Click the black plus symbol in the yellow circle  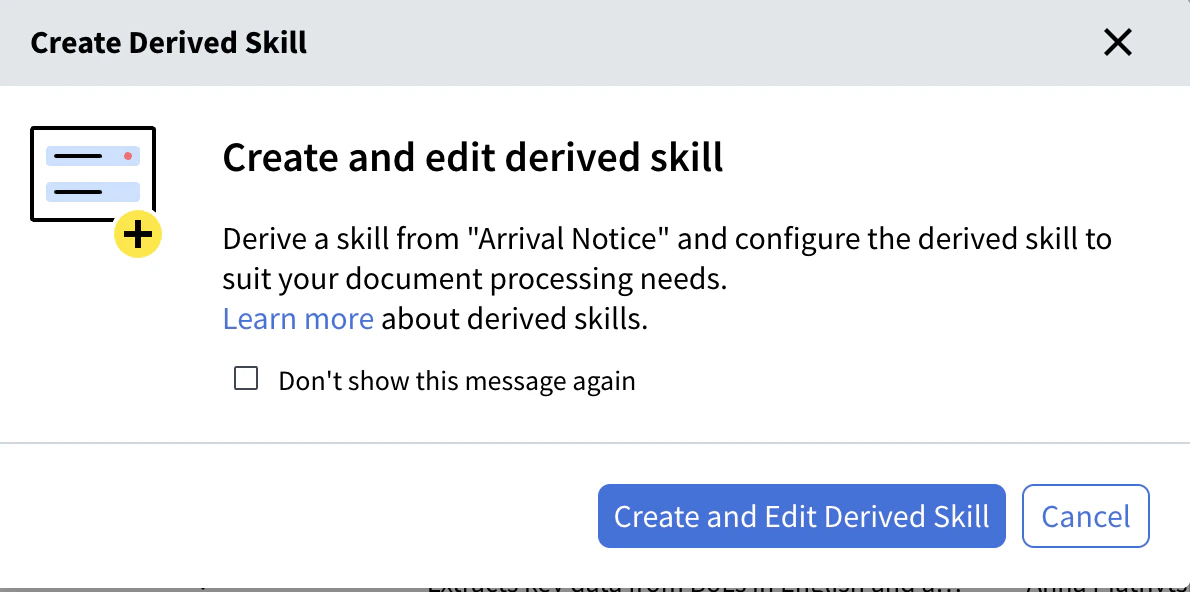click(x=138, y=234)
